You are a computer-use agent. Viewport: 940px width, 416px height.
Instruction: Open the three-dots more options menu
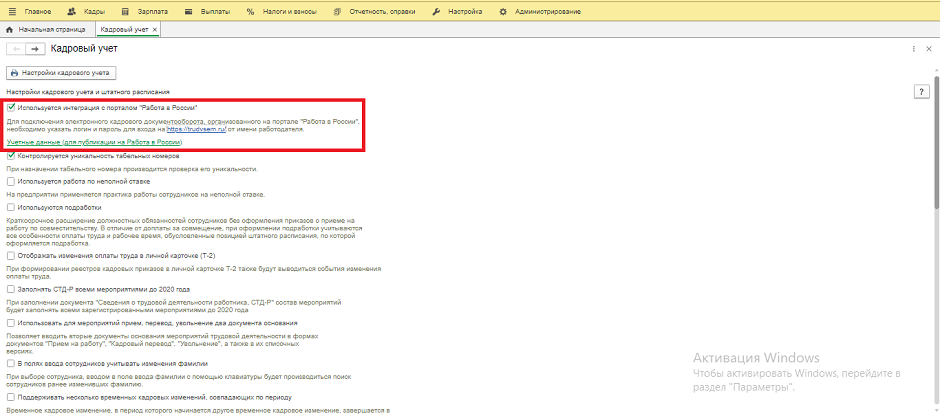click(913, 49)
